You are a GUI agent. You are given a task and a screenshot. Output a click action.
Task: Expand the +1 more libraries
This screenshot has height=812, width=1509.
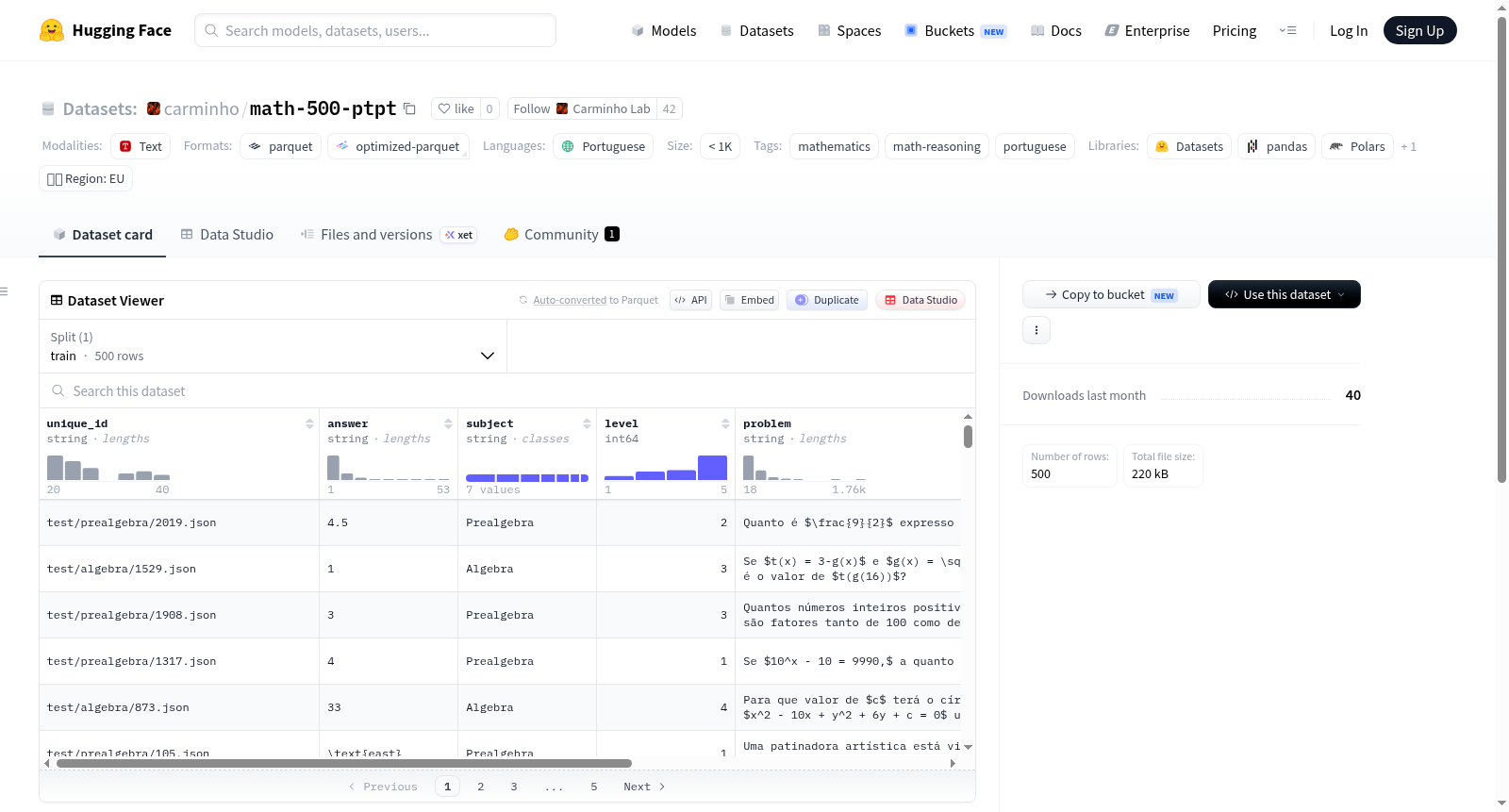coord(1408,146)
